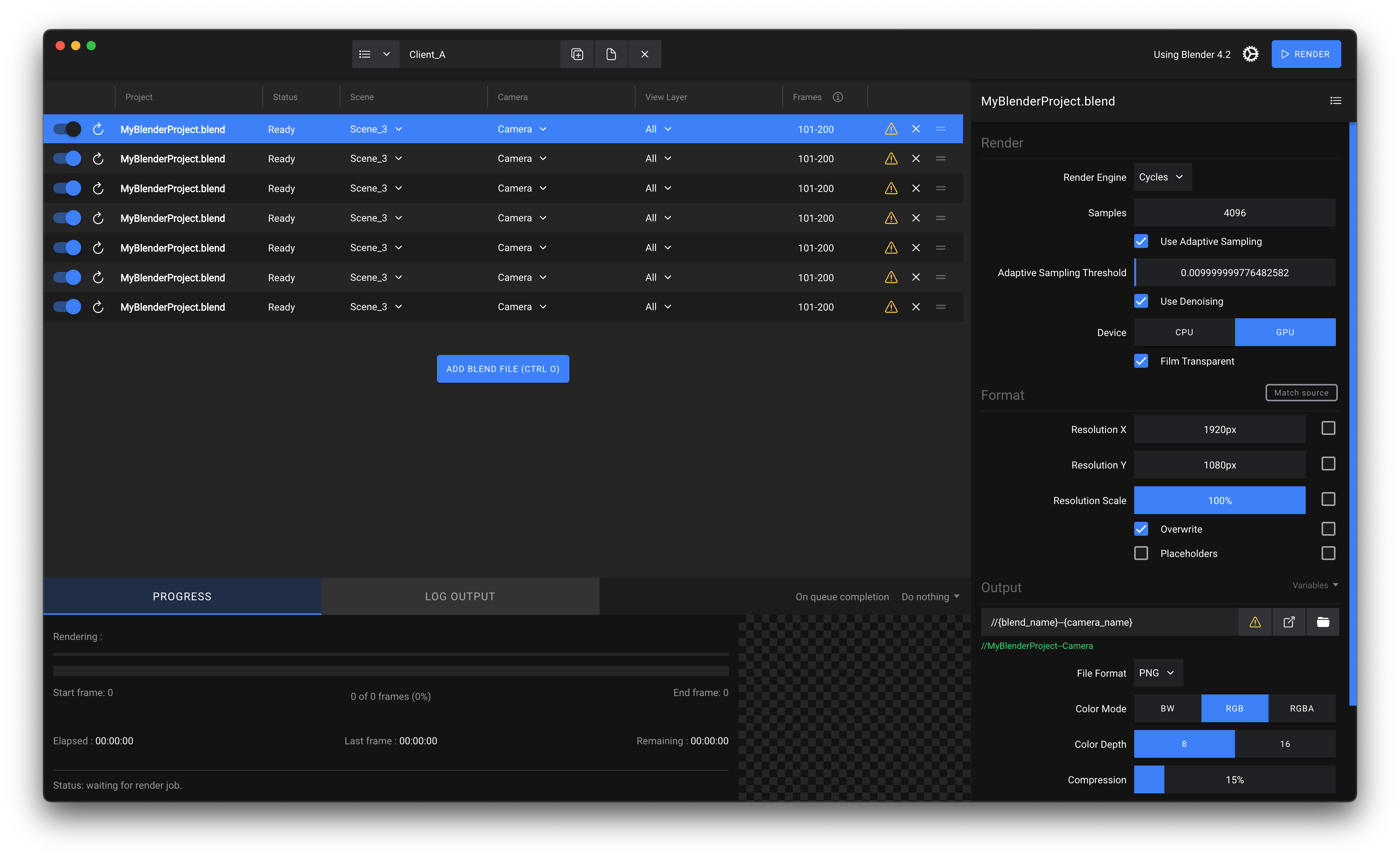Remove the last MyBlenderProject.blend row with its X icon

coord(915,307)
